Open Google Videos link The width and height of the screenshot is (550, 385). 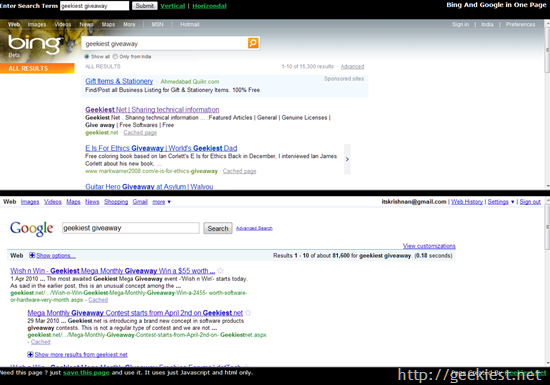tap(53, 202)
